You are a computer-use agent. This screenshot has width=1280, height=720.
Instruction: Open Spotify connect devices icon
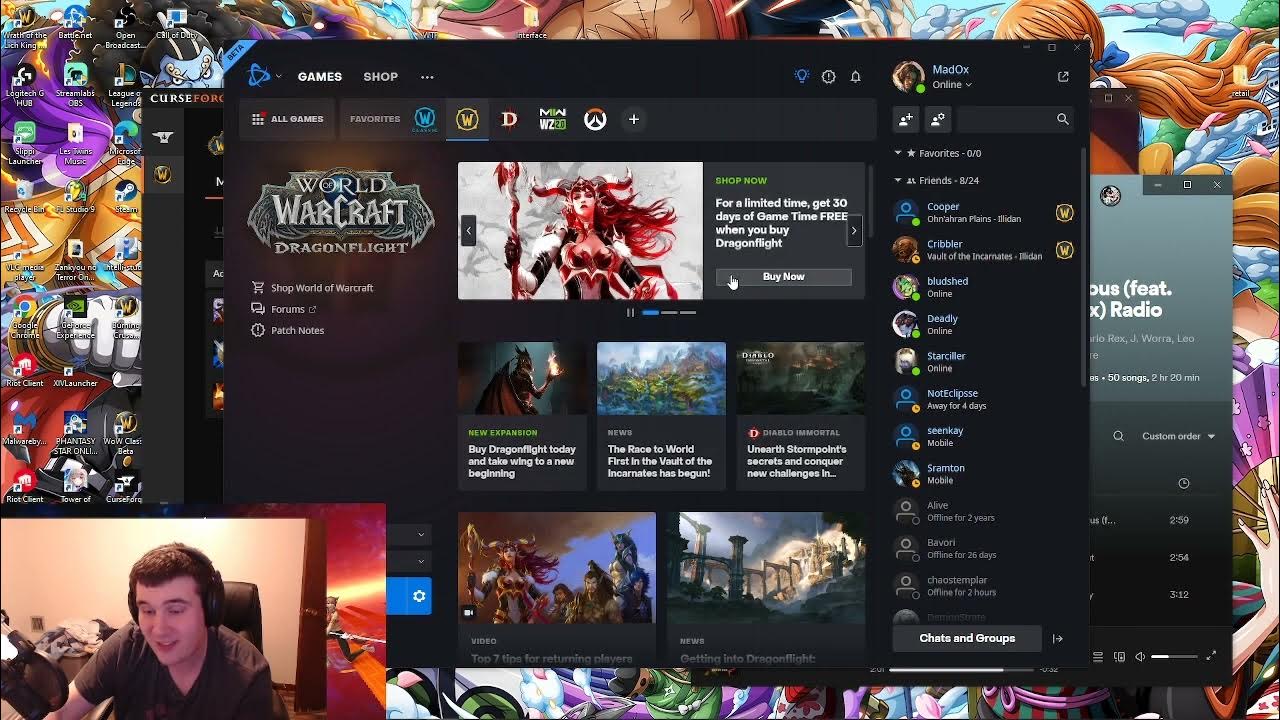click(x=1119, y=657)
